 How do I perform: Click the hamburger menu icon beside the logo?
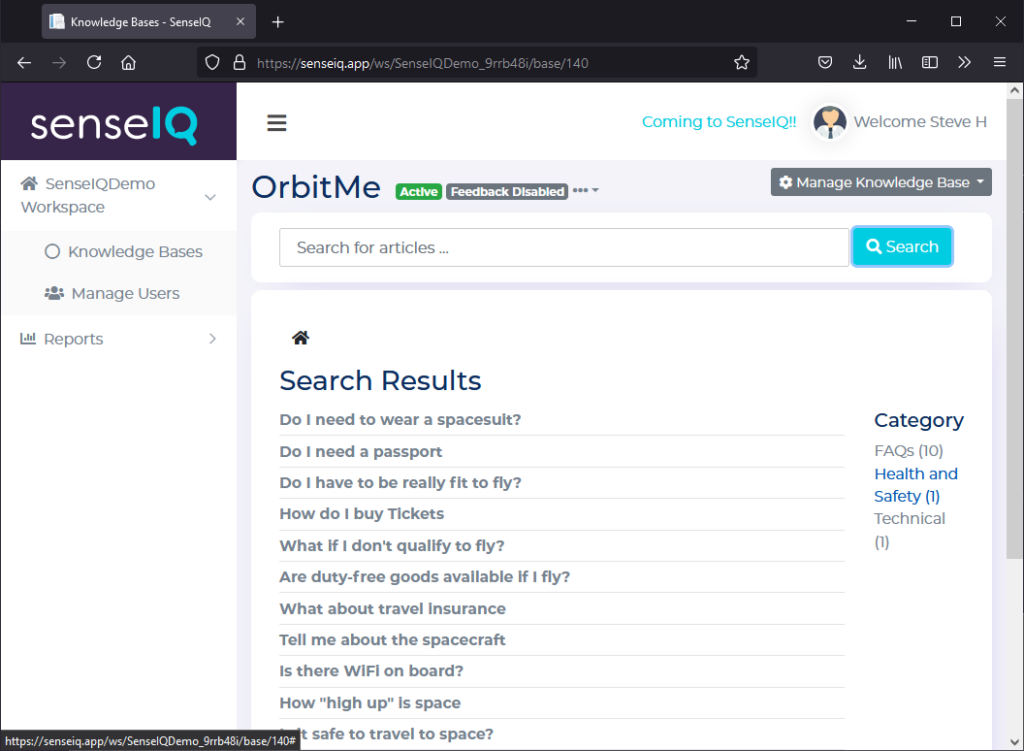(x=276, y=123)
